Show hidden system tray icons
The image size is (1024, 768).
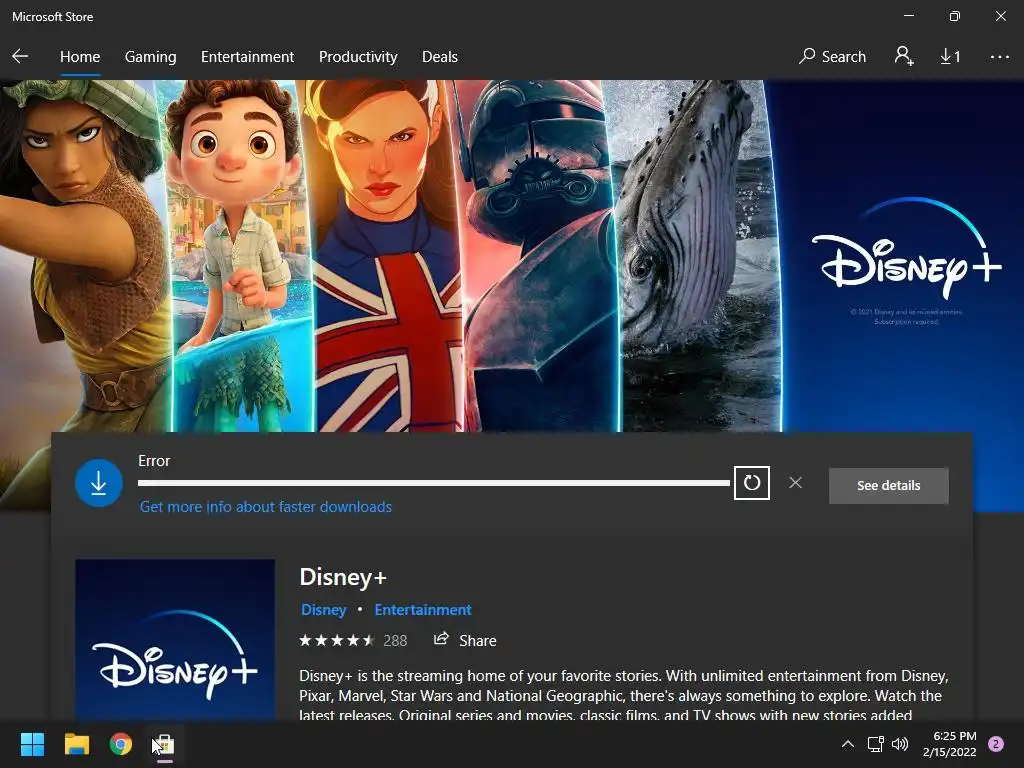(848, 744)
